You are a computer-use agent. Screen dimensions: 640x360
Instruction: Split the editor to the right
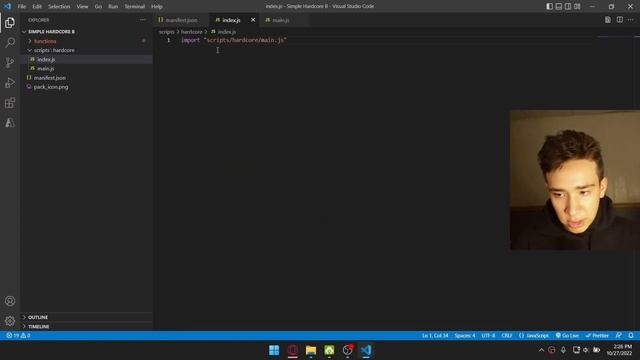[x=620, y=20]
